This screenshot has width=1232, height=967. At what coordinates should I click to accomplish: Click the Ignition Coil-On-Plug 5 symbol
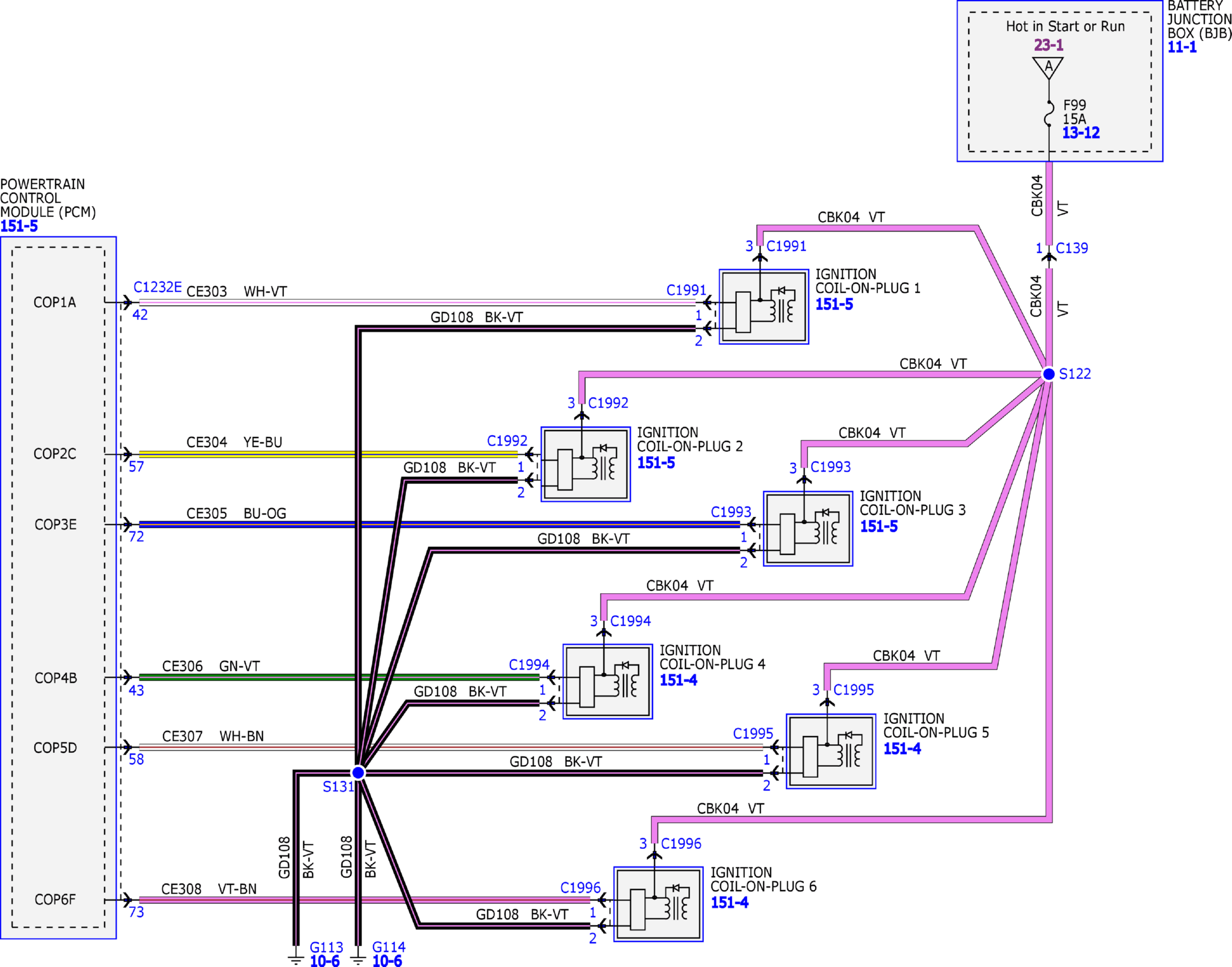[831, 751]
